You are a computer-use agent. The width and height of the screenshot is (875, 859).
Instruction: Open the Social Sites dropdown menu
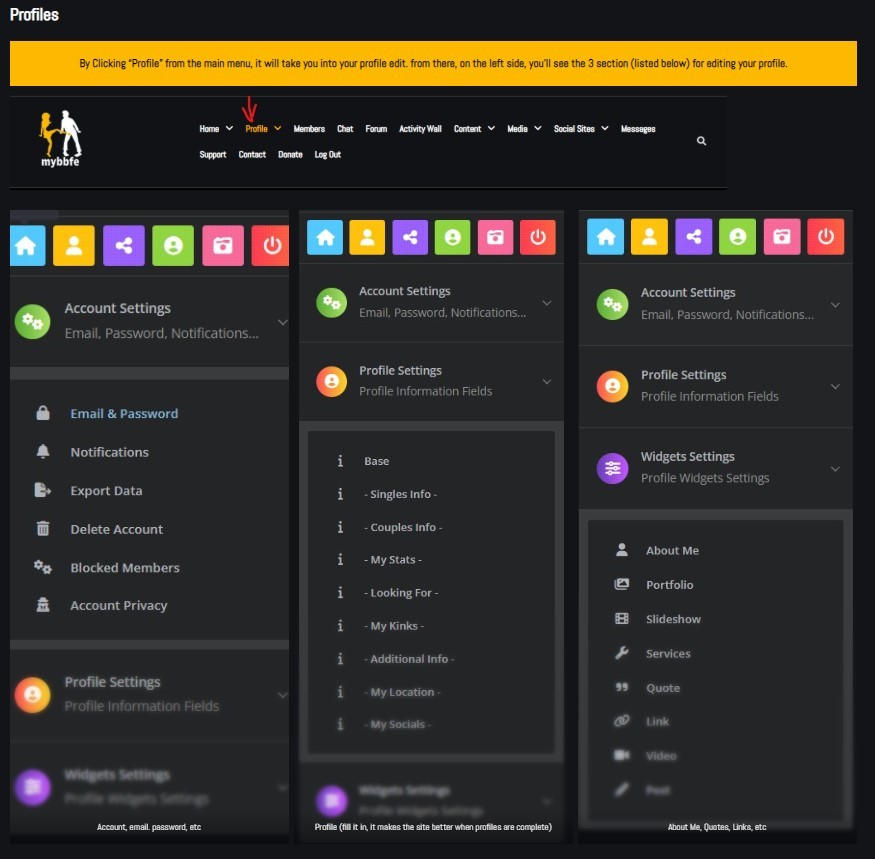pos(581,129)
